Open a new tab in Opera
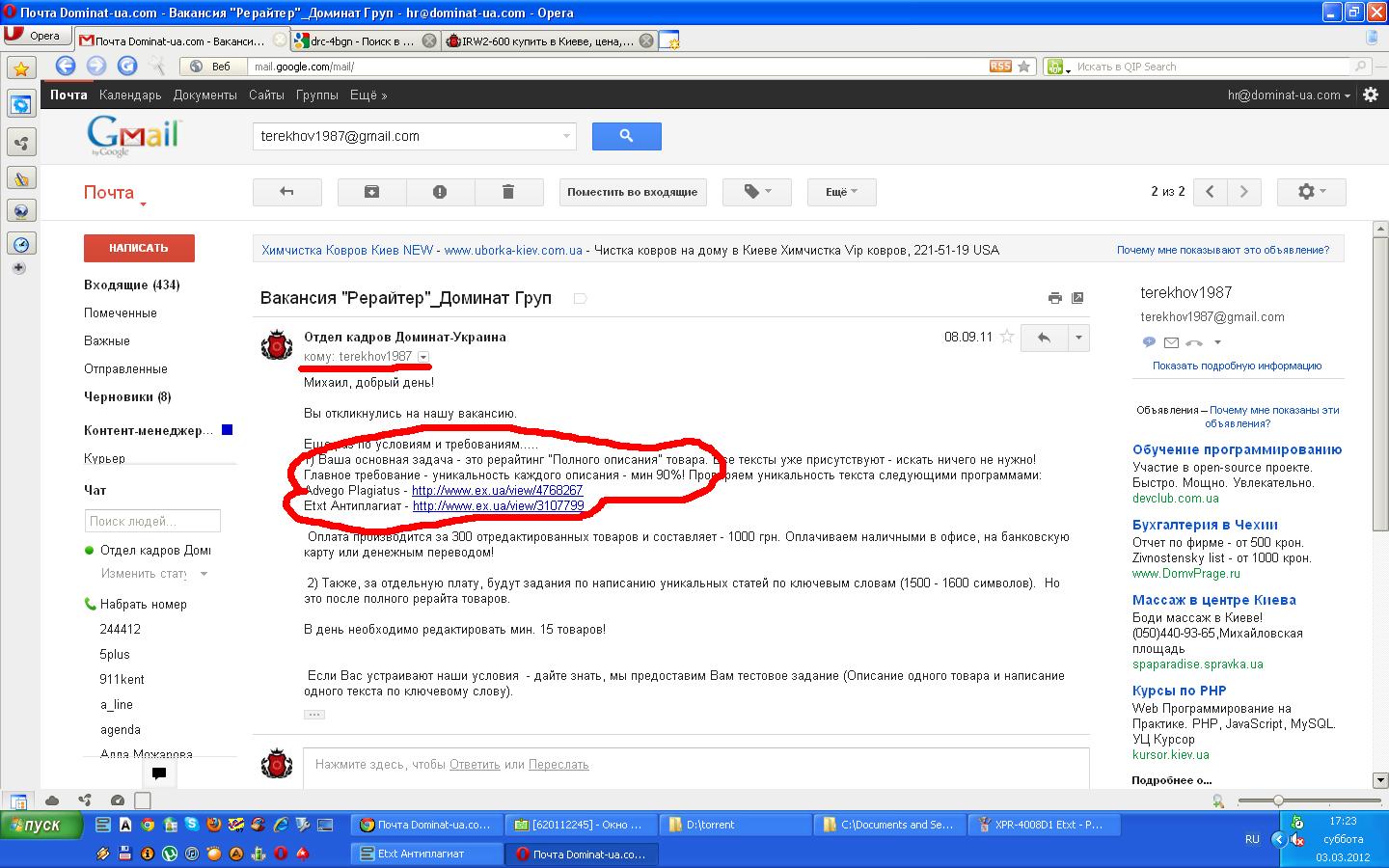 coord(669,41)
